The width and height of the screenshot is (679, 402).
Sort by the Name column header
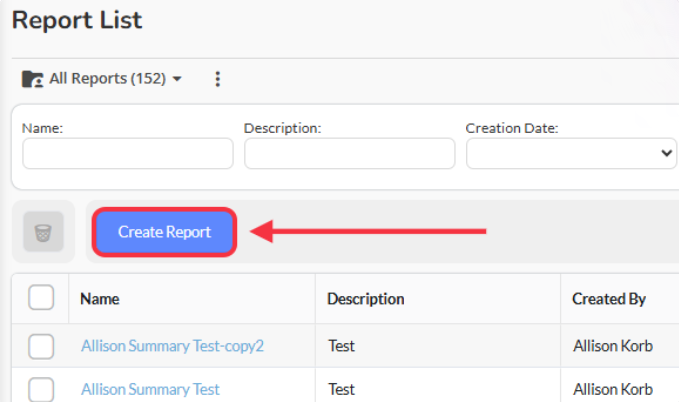[x=100, y=299]
